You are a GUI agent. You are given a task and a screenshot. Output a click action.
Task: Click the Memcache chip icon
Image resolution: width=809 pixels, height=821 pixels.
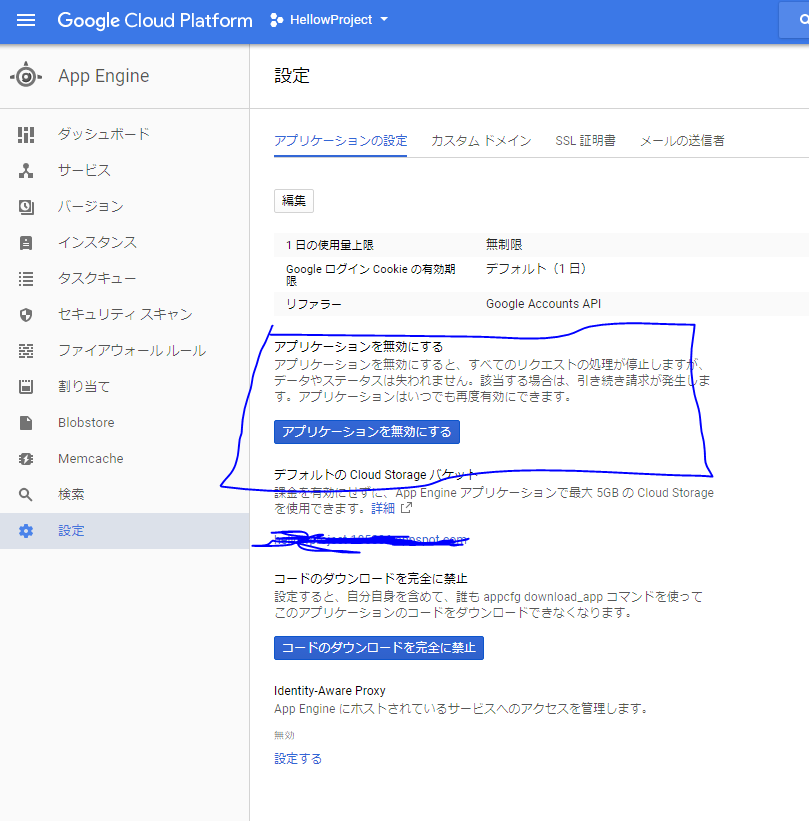[26, 459]
